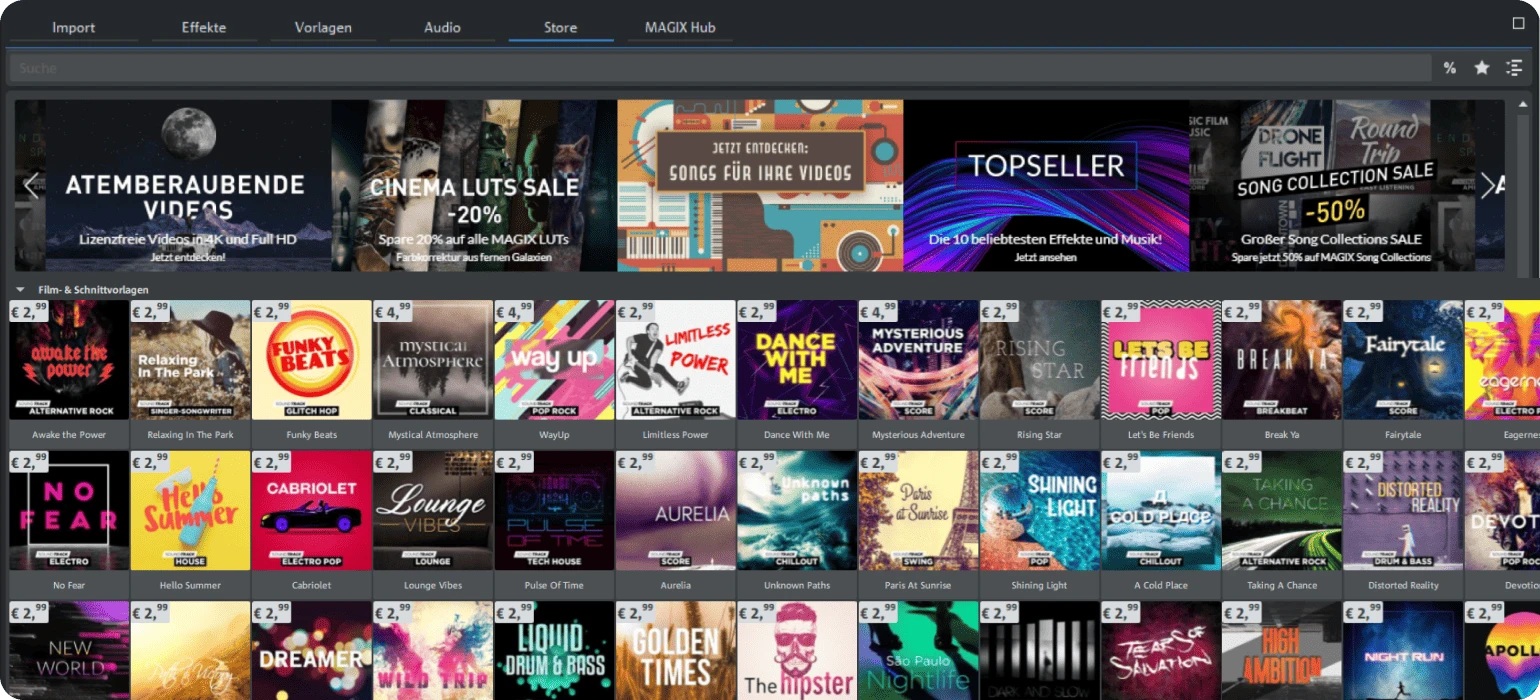The height and width of the screenshot is (700, 1540).
Task: Click the star favorites icon
Action: [1482, 68]
